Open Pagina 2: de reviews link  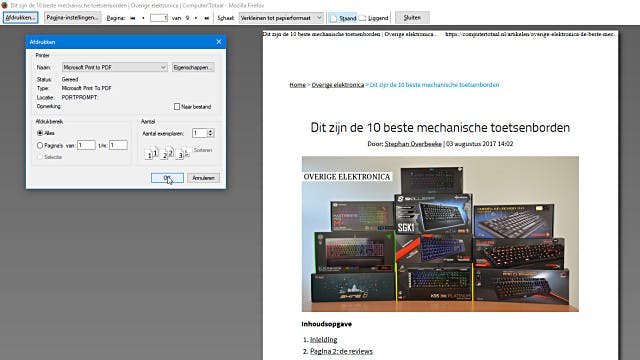pyautogui.click(x=341, y=351)
